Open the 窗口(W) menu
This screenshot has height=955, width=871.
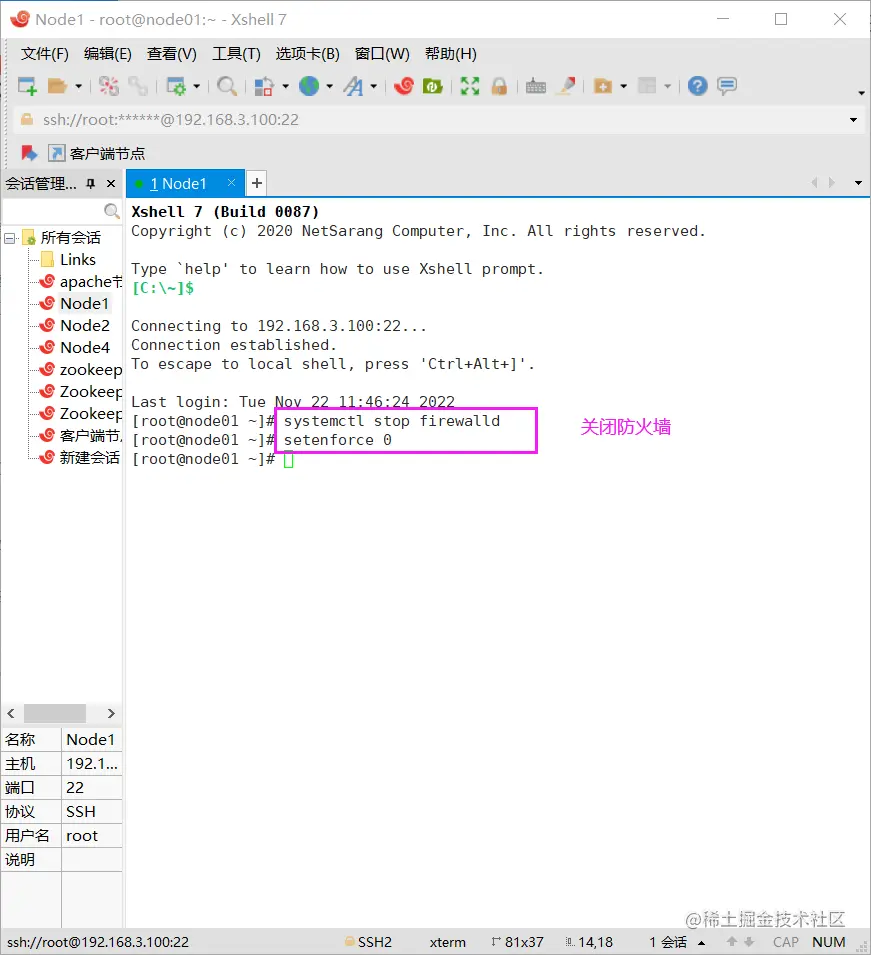382,54
